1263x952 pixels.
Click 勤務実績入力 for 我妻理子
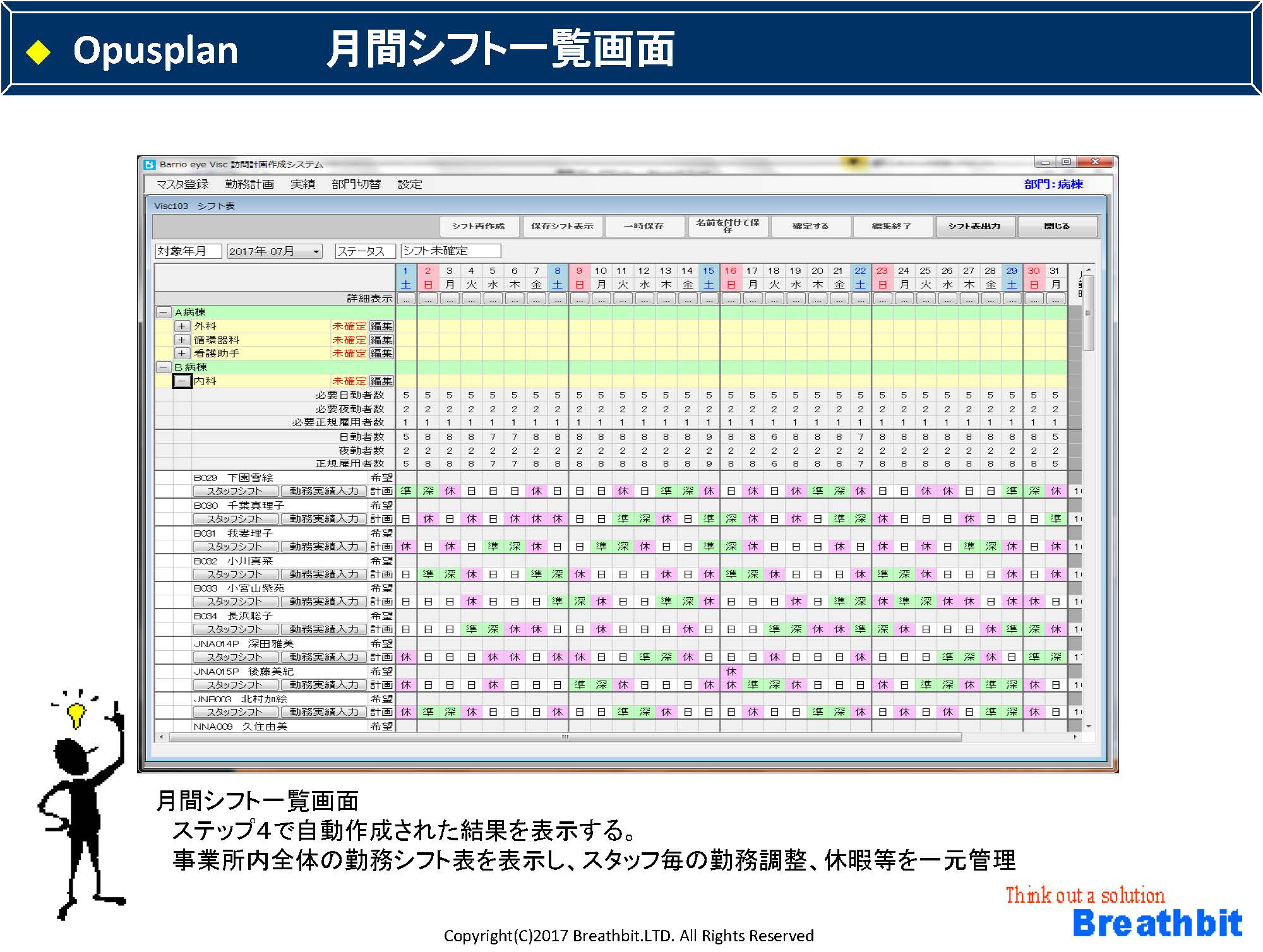coord(323,547)
